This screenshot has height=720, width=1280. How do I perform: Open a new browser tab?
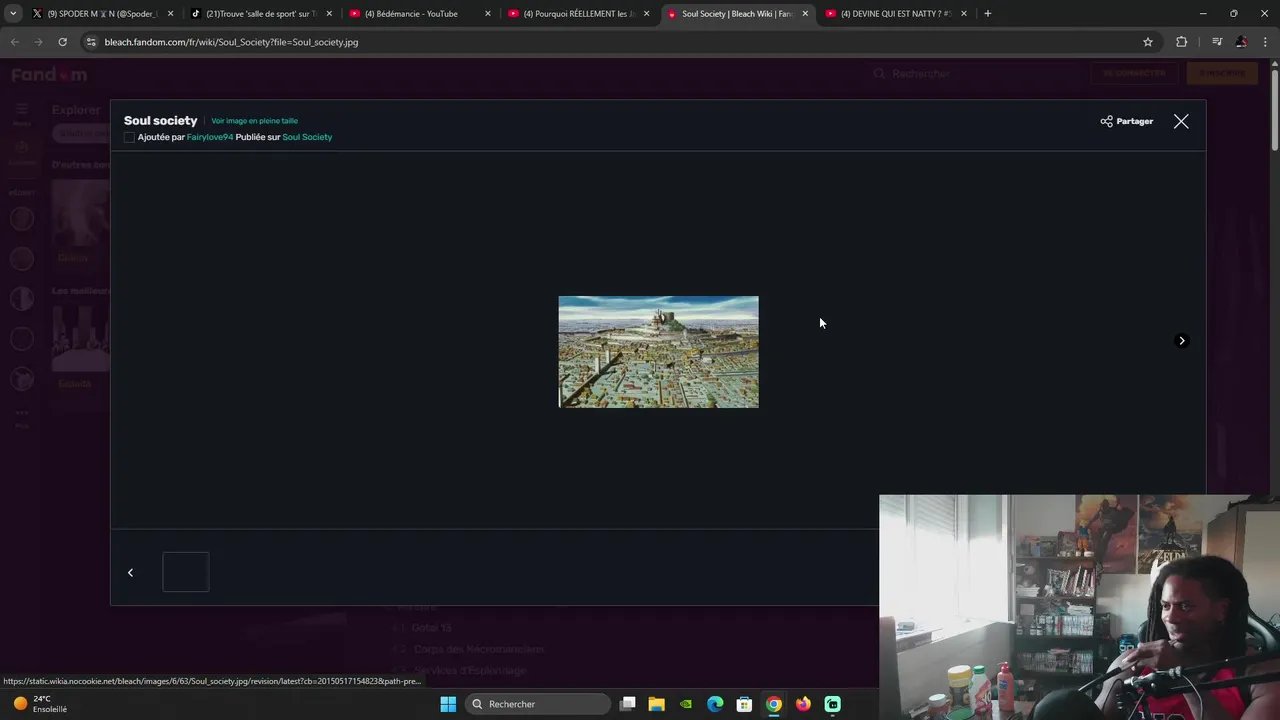coord(988,14)
